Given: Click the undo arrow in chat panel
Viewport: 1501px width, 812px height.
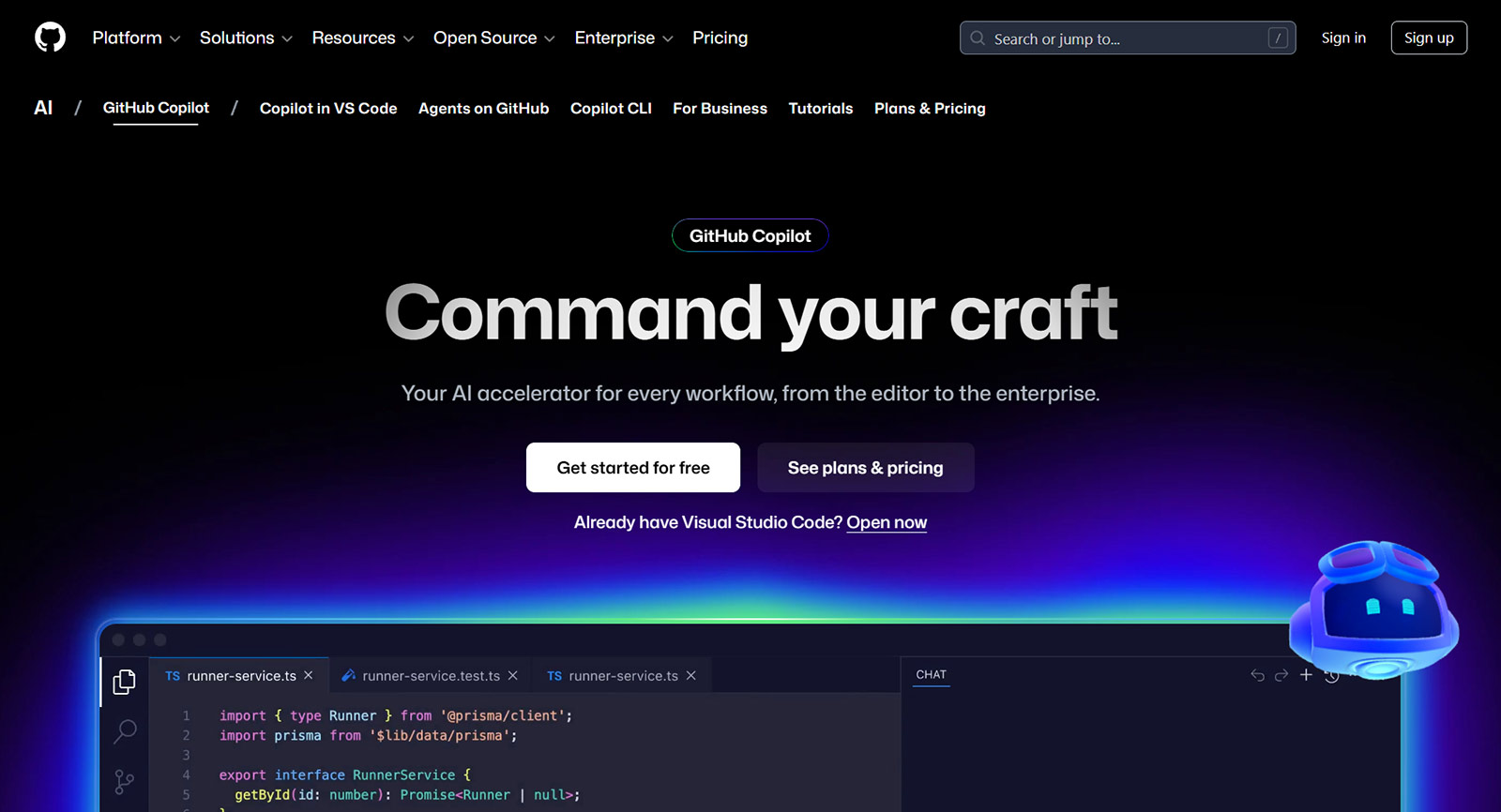Looking at the screenshot, I should [x=1258, y=675].
